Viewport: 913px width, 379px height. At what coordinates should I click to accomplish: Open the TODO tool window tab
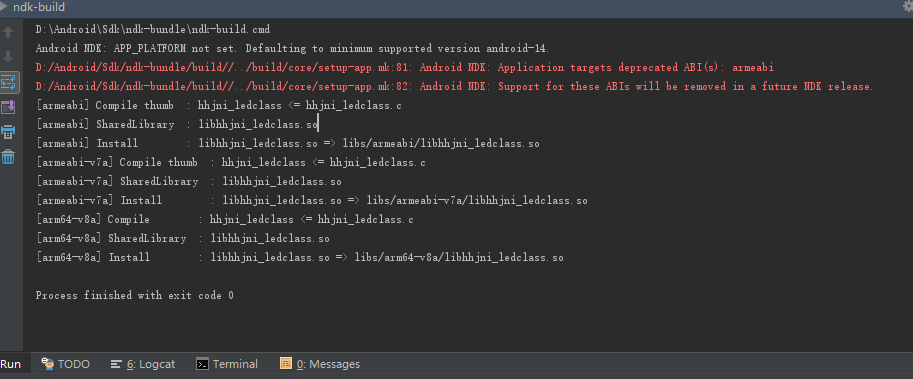pos(66,364)
